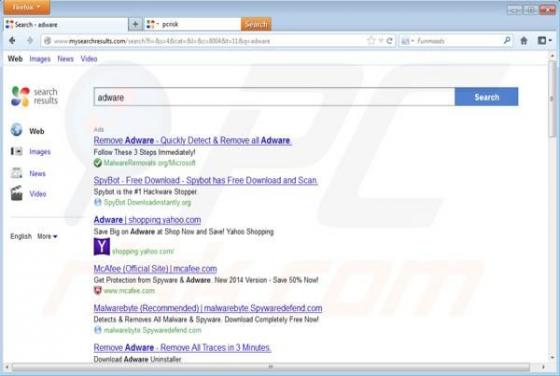Switch to the Images tab at top

point(40,59)
